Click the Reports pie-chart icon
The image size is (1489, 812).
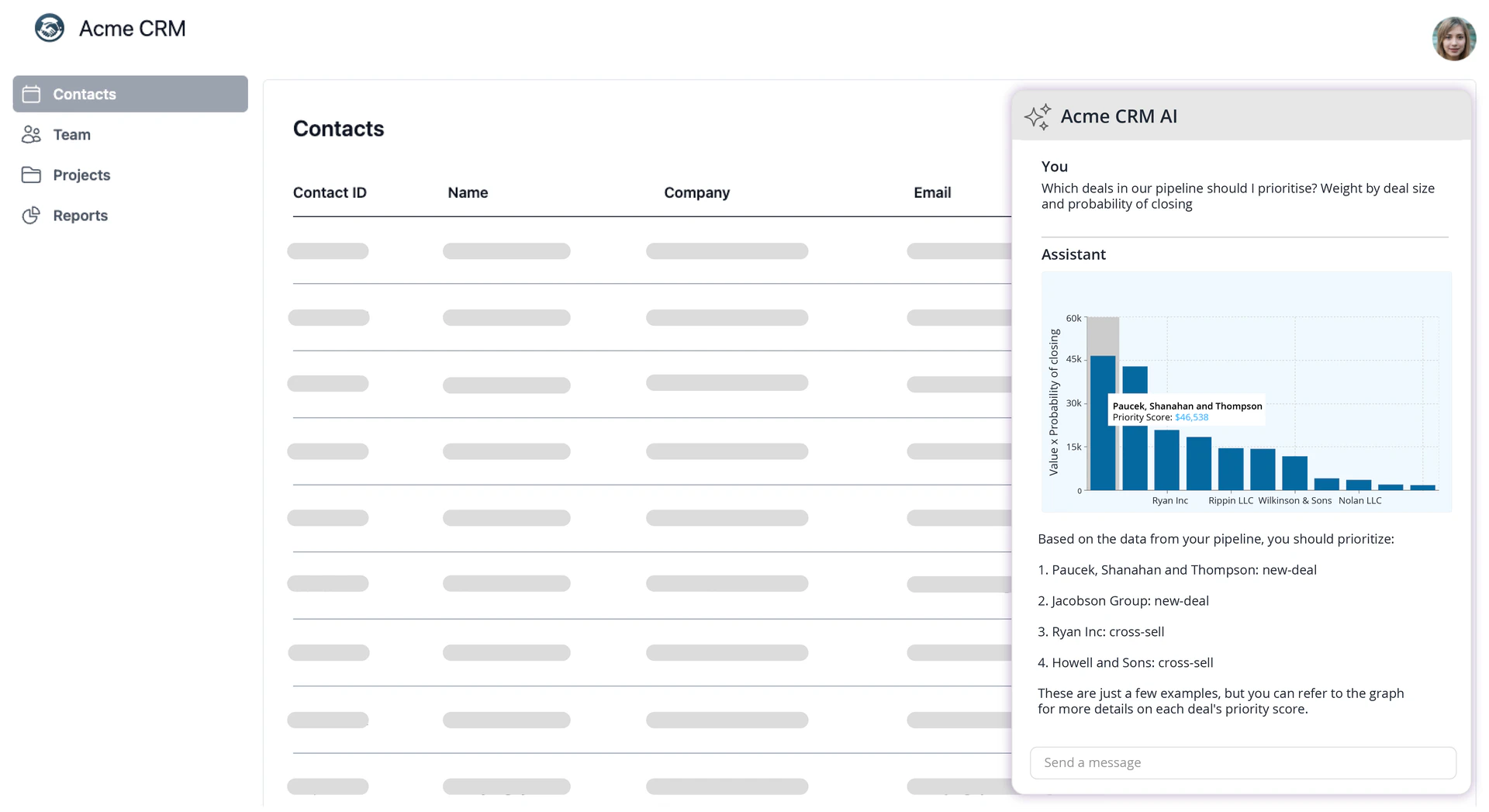coord(31,215)
